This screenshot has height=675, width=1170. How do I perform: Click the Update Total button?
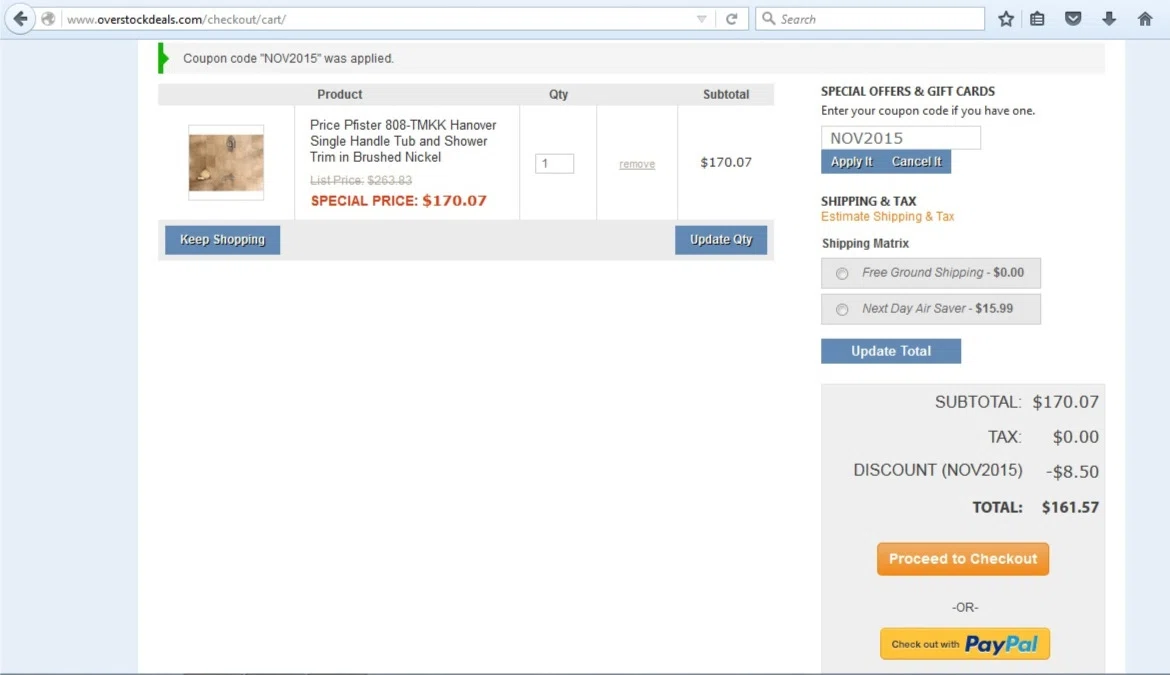pyautogui.click(x=891, y=351)
